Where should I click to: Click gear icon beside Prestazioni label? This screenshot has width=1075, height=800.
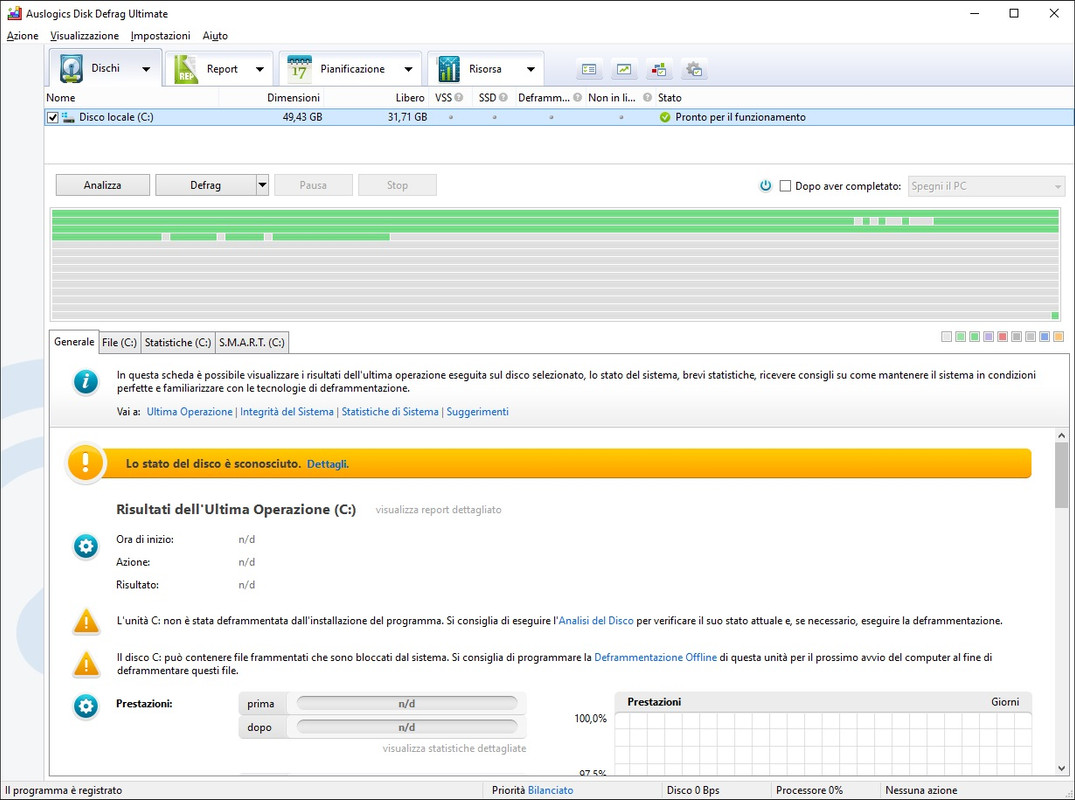[x=86, y=706]
